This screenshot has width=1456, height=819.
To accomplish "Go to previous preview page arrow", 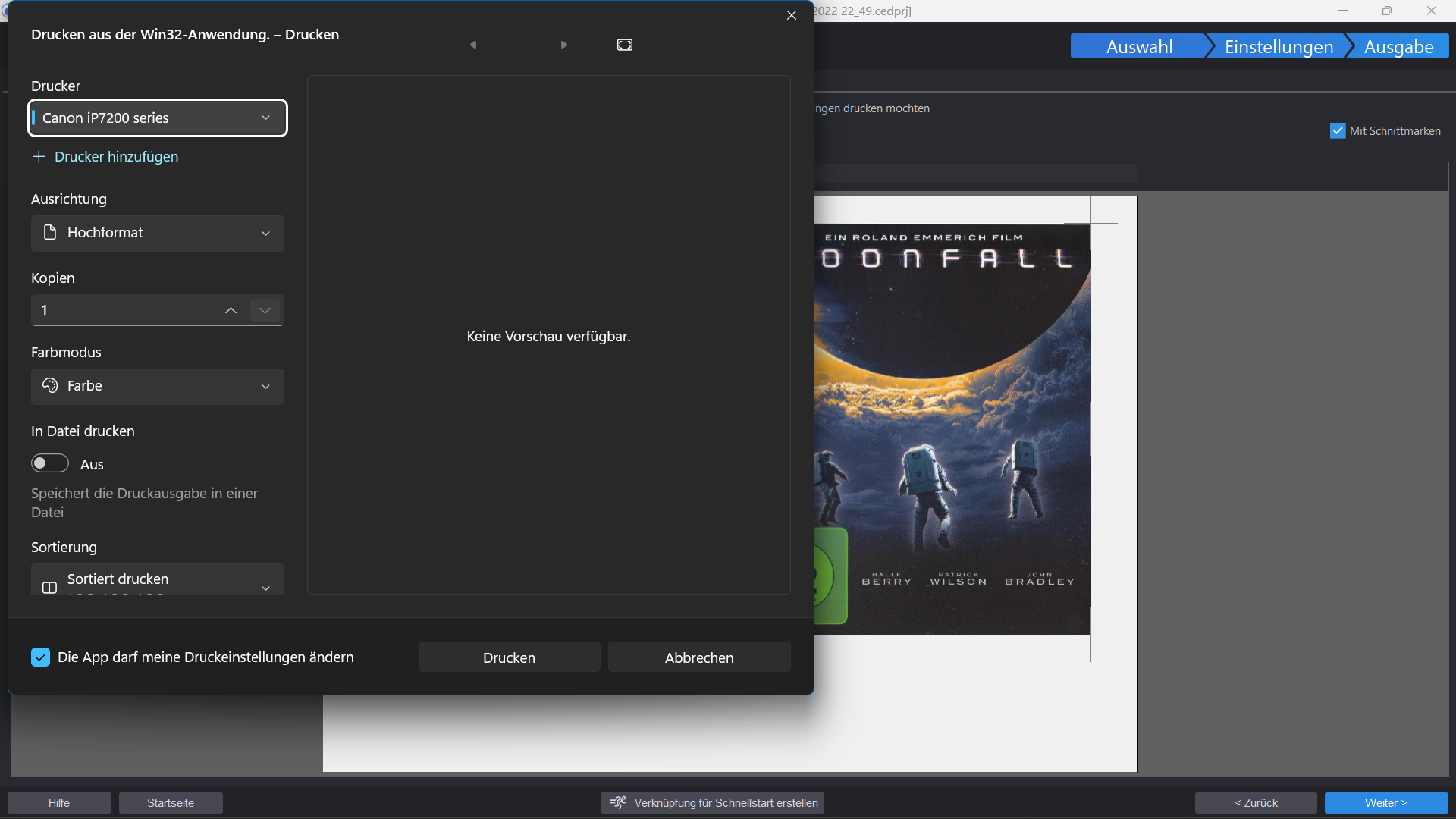I will 473,45.
